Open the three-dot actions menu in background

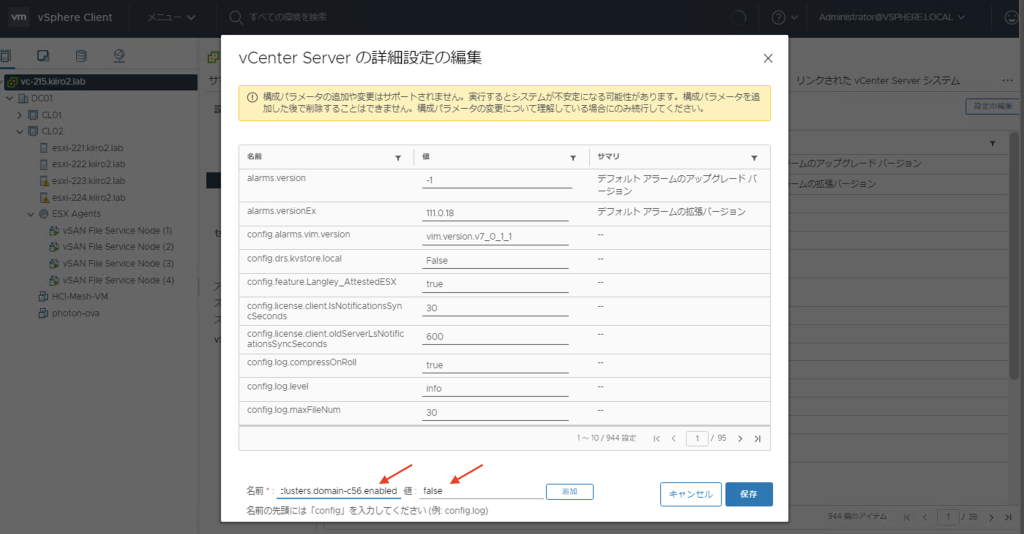1007,80
